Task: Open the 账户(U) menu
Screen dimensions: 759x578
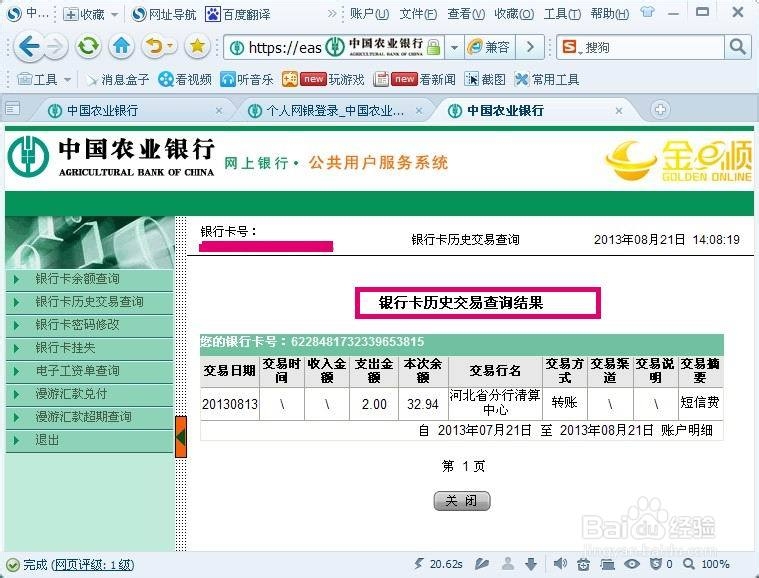Action: [369, 14]
